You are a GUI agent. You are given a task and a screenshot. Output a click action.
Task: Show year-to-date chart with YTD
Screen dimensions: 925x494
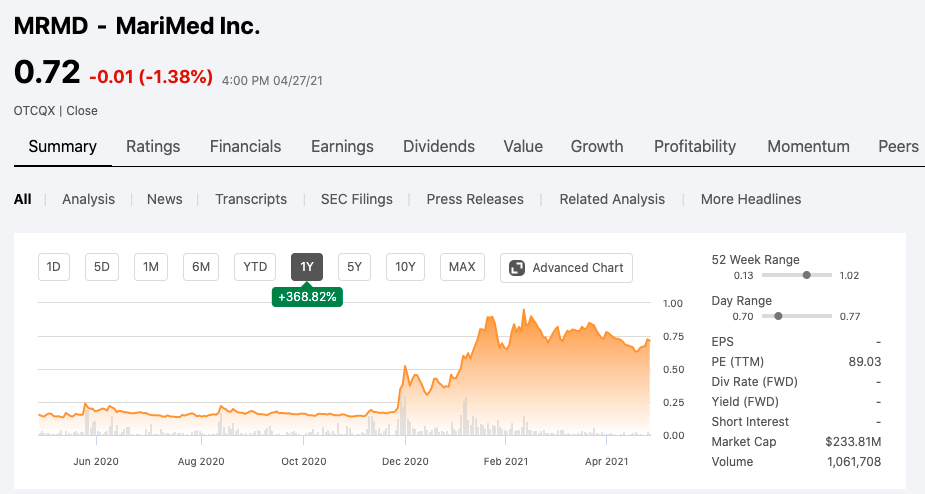(x=255, y=267)
